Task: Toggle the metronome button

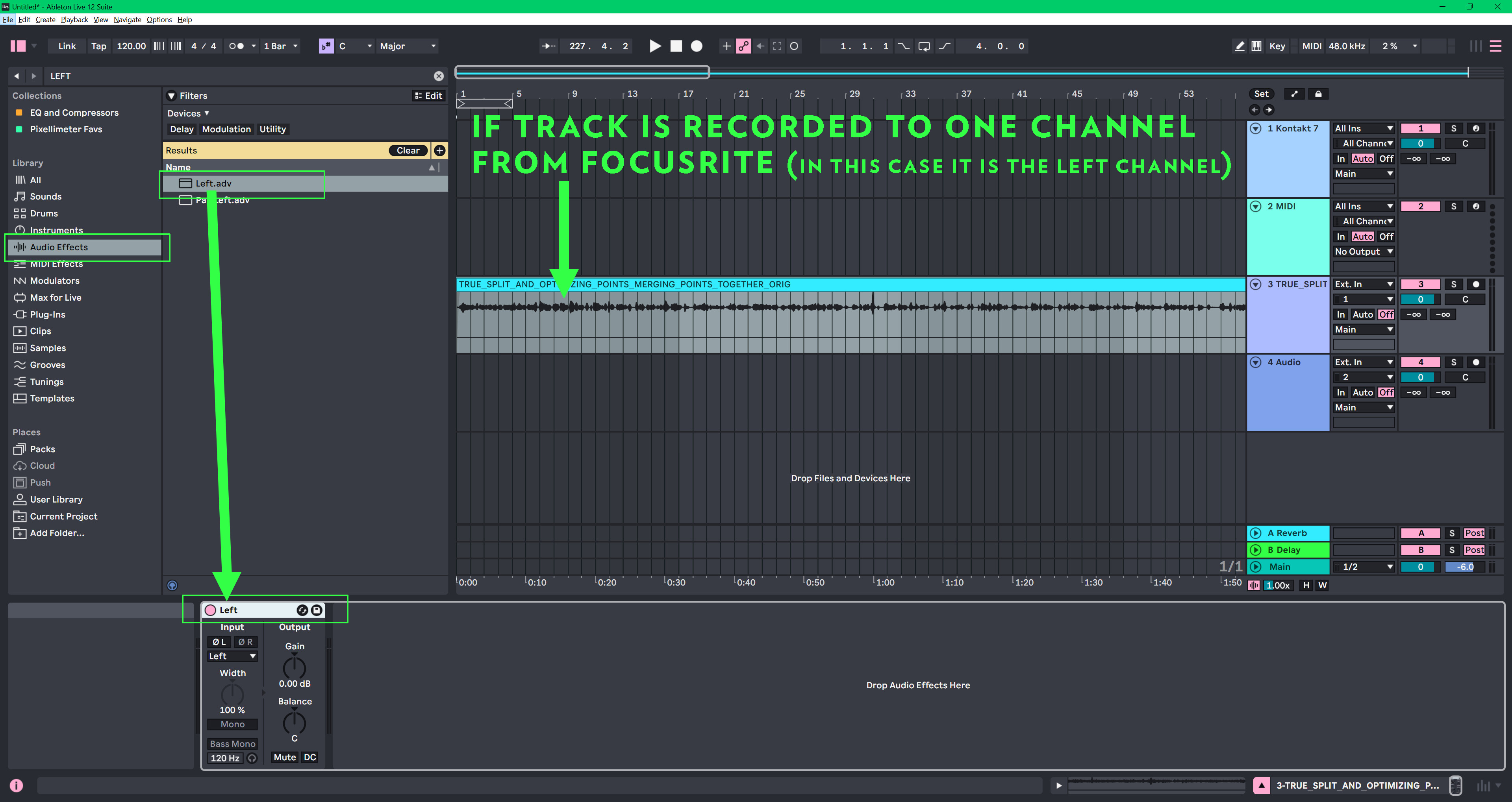Action: pos(236,46)
